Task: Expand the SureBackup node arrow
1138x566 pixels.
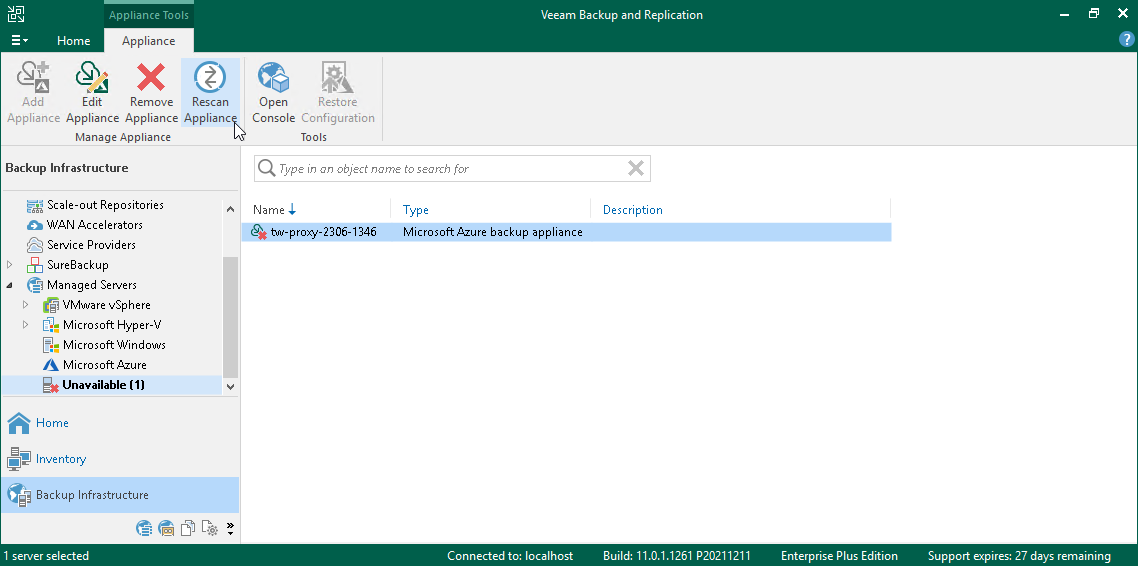Action: 9,265
